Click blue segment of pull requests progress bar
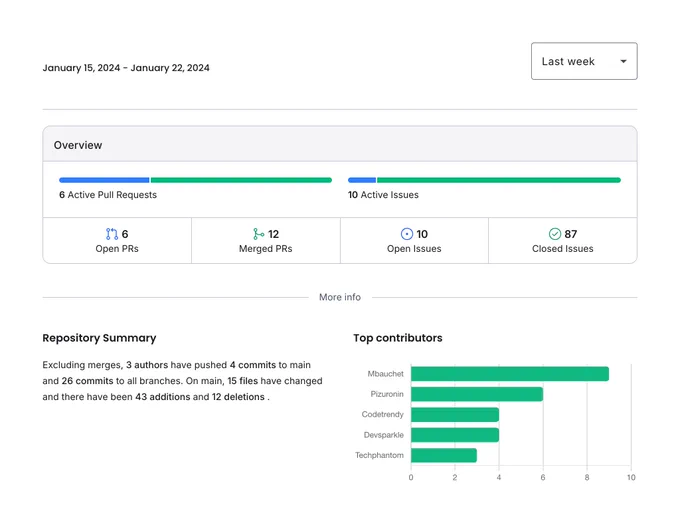This screenshot has height=527, width=680. coord(104,180)
